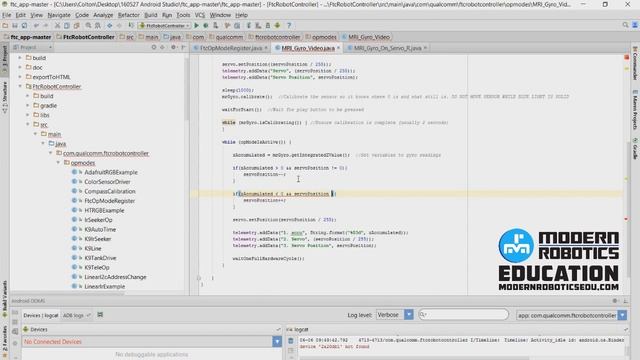
Task: Click the Synchronize toolbar icon
Action: coord(24,25)
